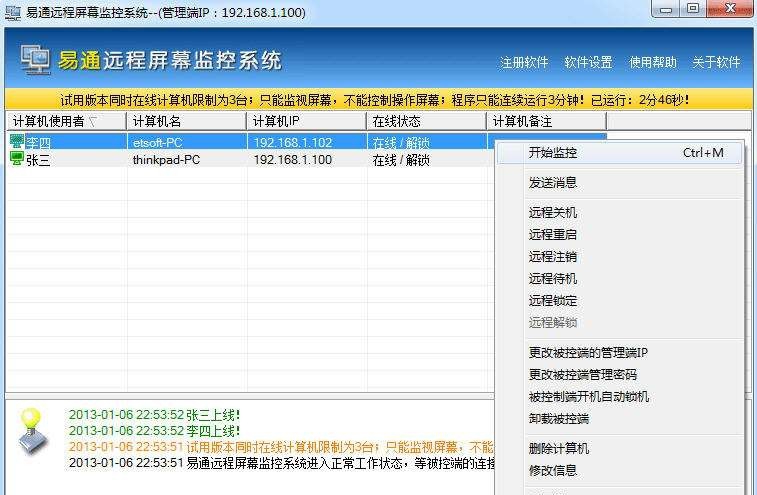Sort by 计算机使用者 column header
757x495 pixels.
66,121
